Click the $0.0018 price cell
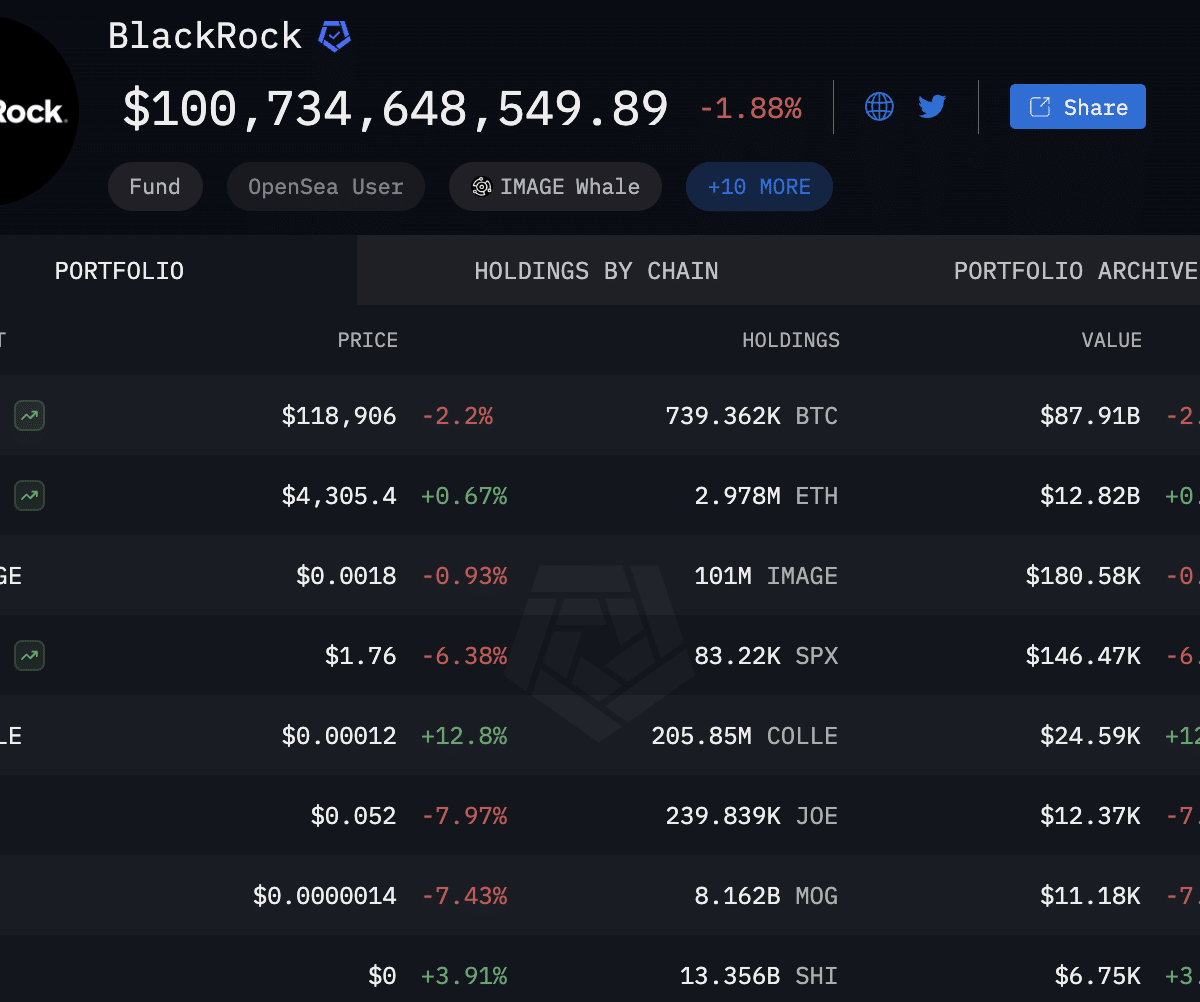The height and width of the screenshot is (1002, 1200). [x=346, y=576]
